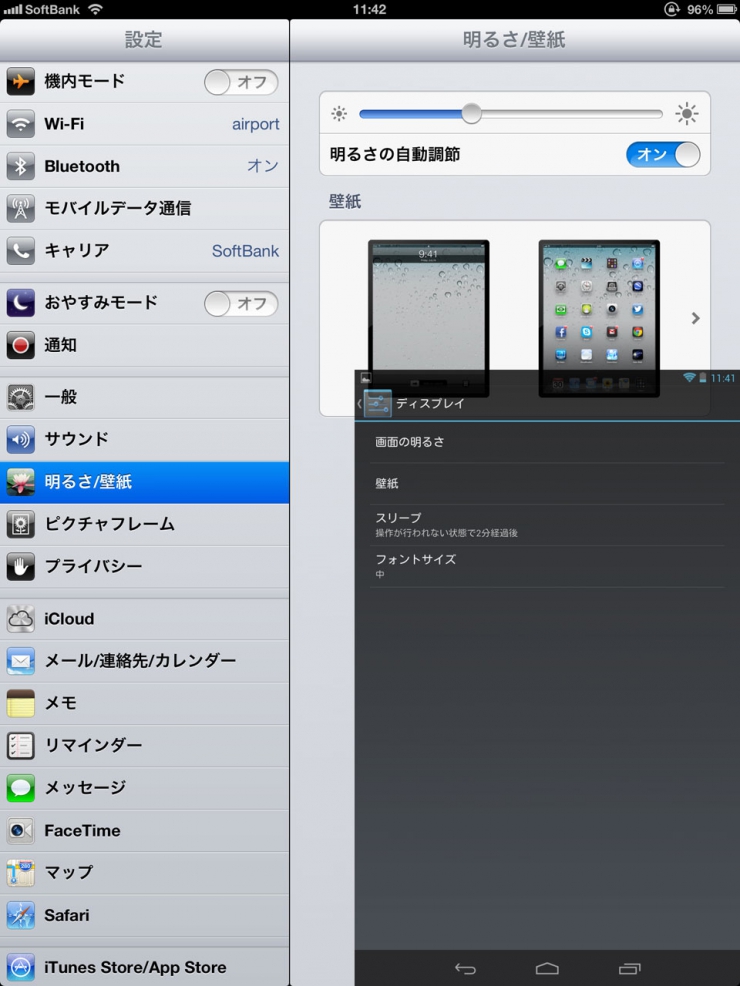The height and width of the screenshot is (986, 740).
Task: Tap the low brightness sun icon
Action: tap(339, 114)
